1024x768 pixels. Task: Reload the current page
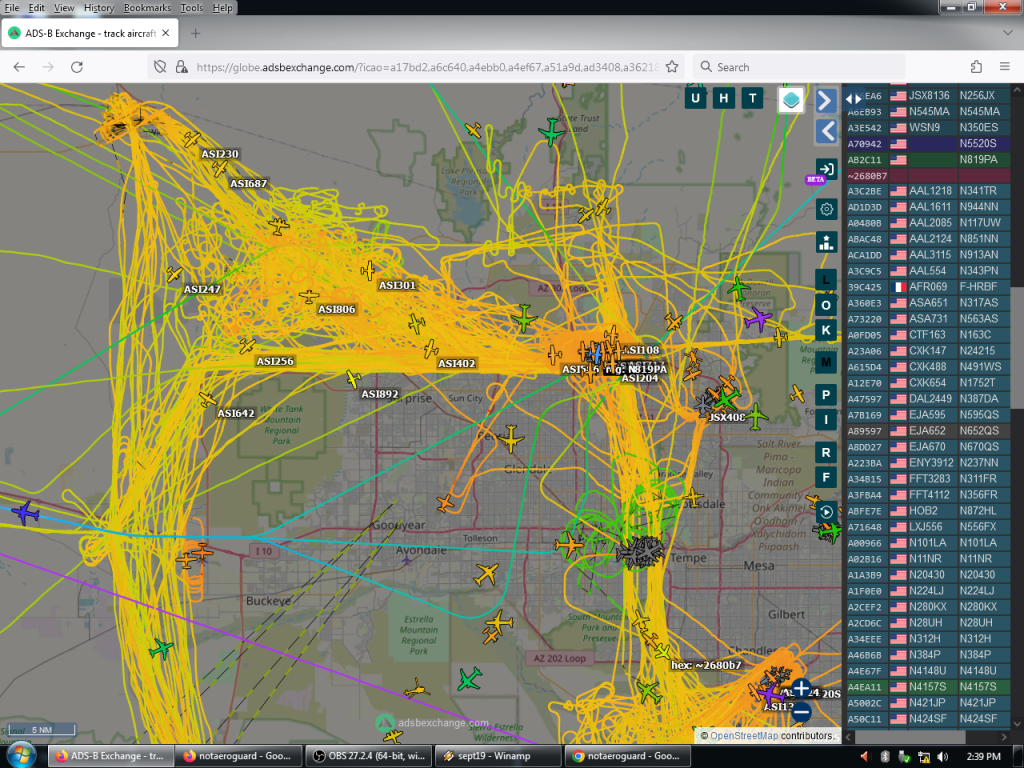click(77, 67)
